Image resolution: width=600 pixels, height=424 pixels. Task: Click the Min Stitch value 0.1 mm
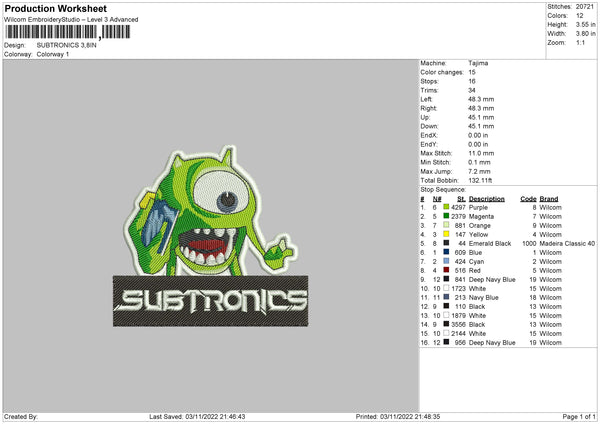pyautogui.click(x=479, y=162)
